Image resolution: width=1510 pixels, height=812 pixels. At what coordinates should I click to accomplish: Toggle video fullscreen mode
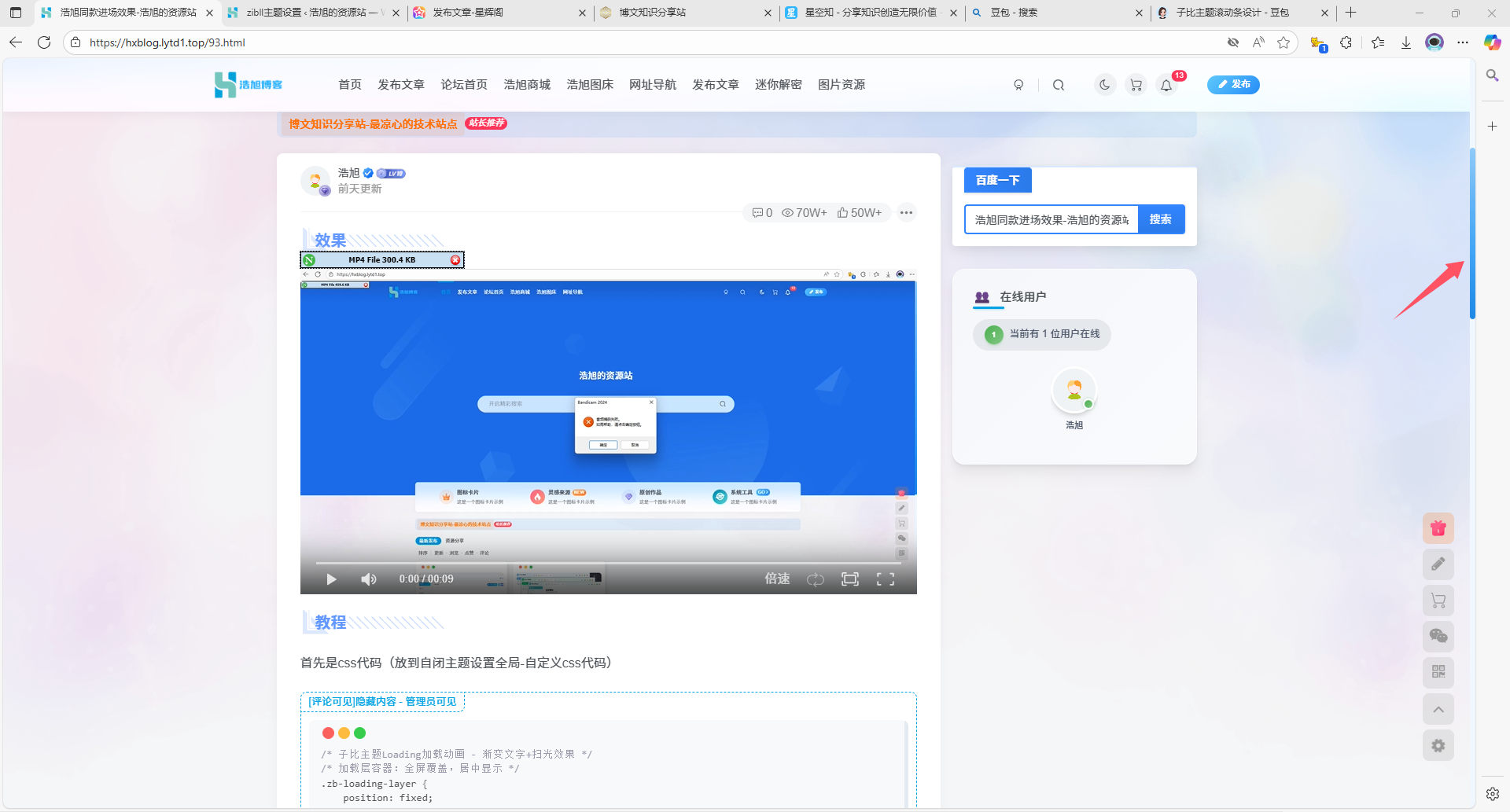coord(885,579)
